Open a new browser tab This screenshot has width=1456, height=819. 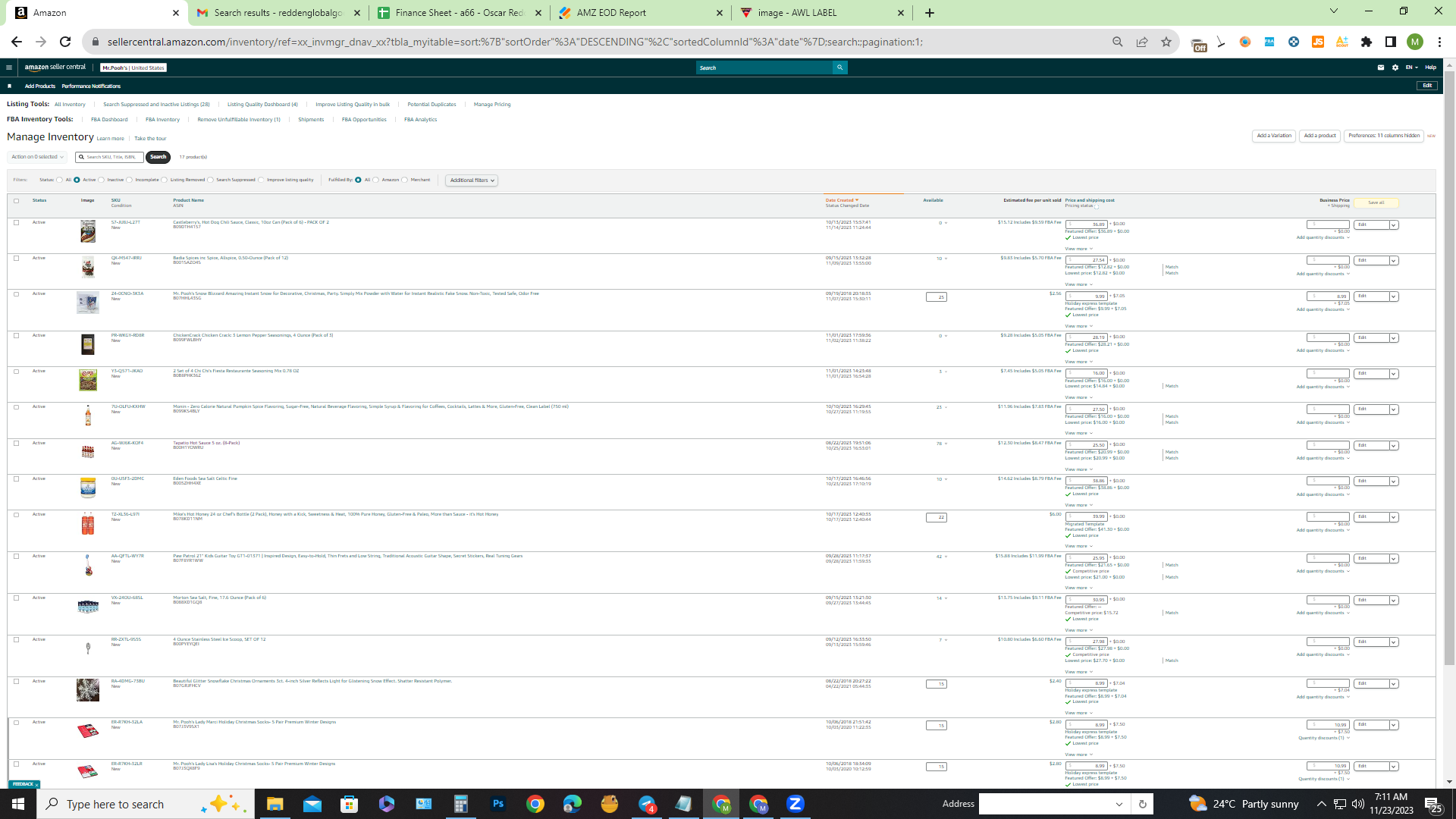[x=930, y=13]
